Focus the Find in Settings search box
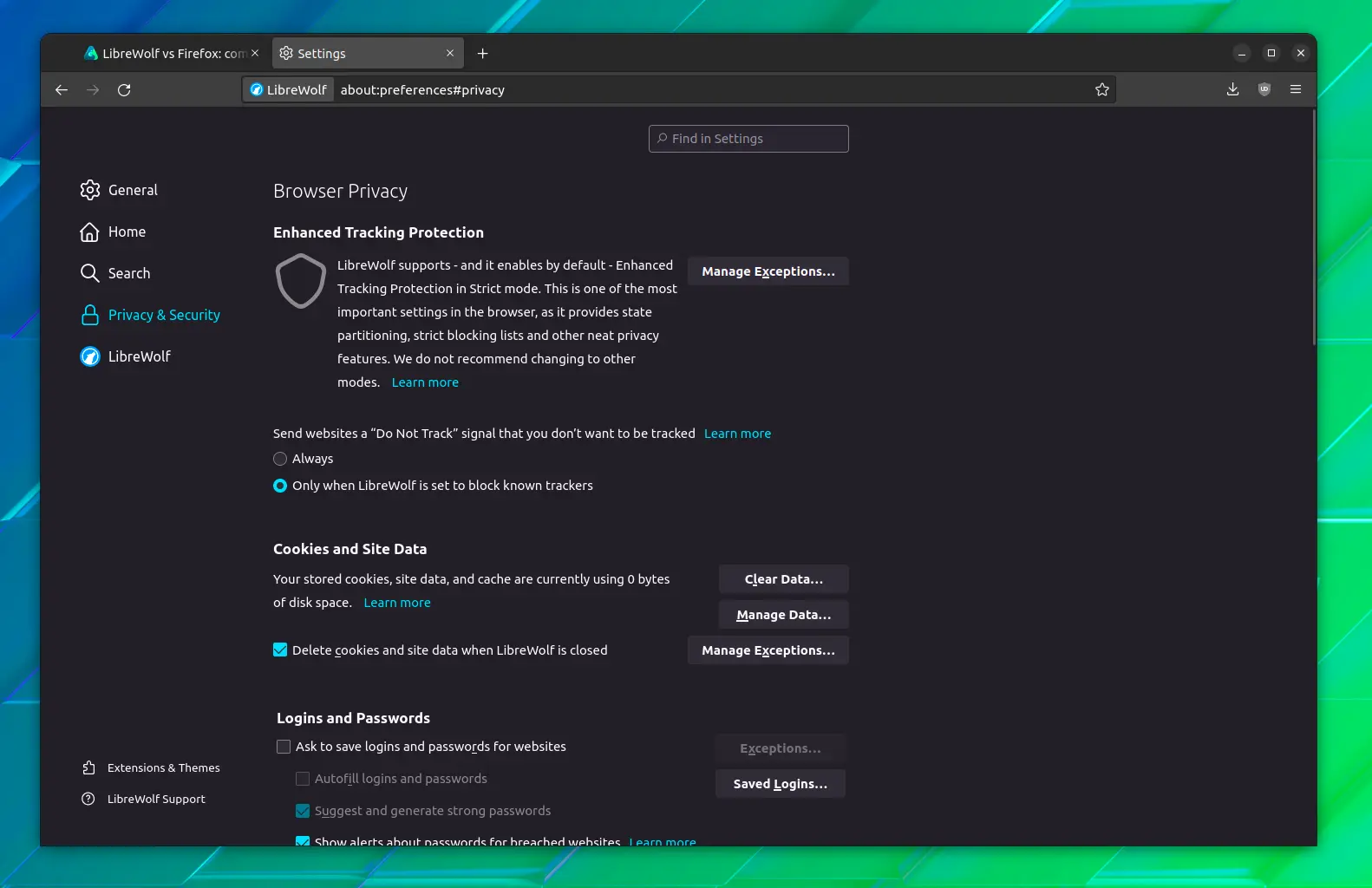The height and width of the screenshot is (888, 1372). click(x=748, y=139)
